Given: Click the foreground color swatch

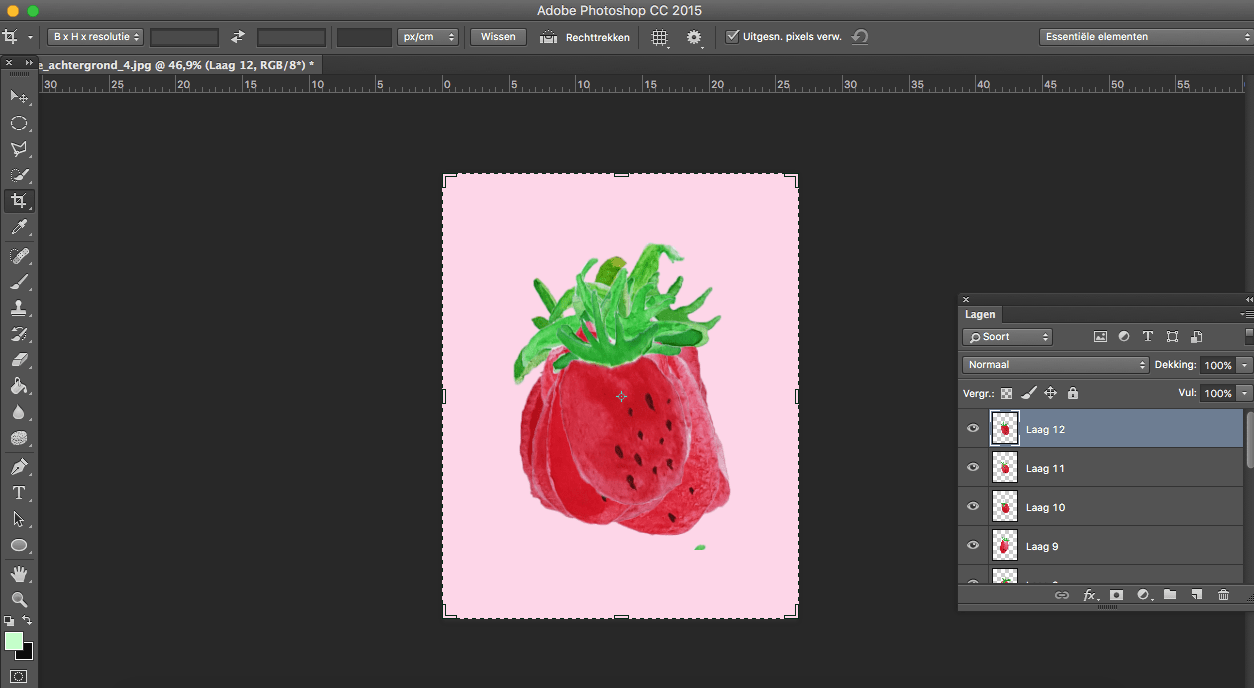Looking at the screenshot, I should (x=13, y=641).
